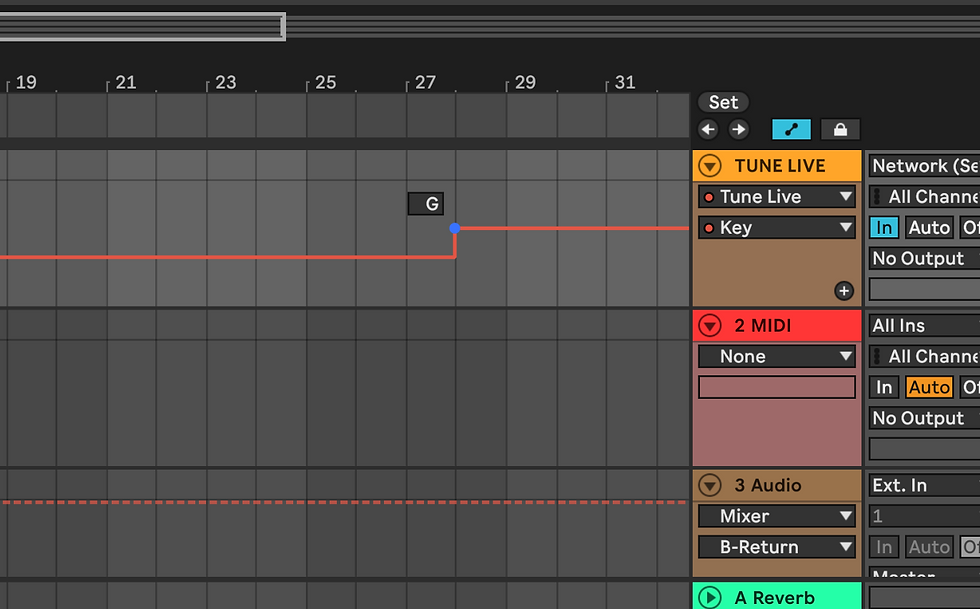Set 3 Audio monitor to In
980x609 pixels.
(884, 547)
